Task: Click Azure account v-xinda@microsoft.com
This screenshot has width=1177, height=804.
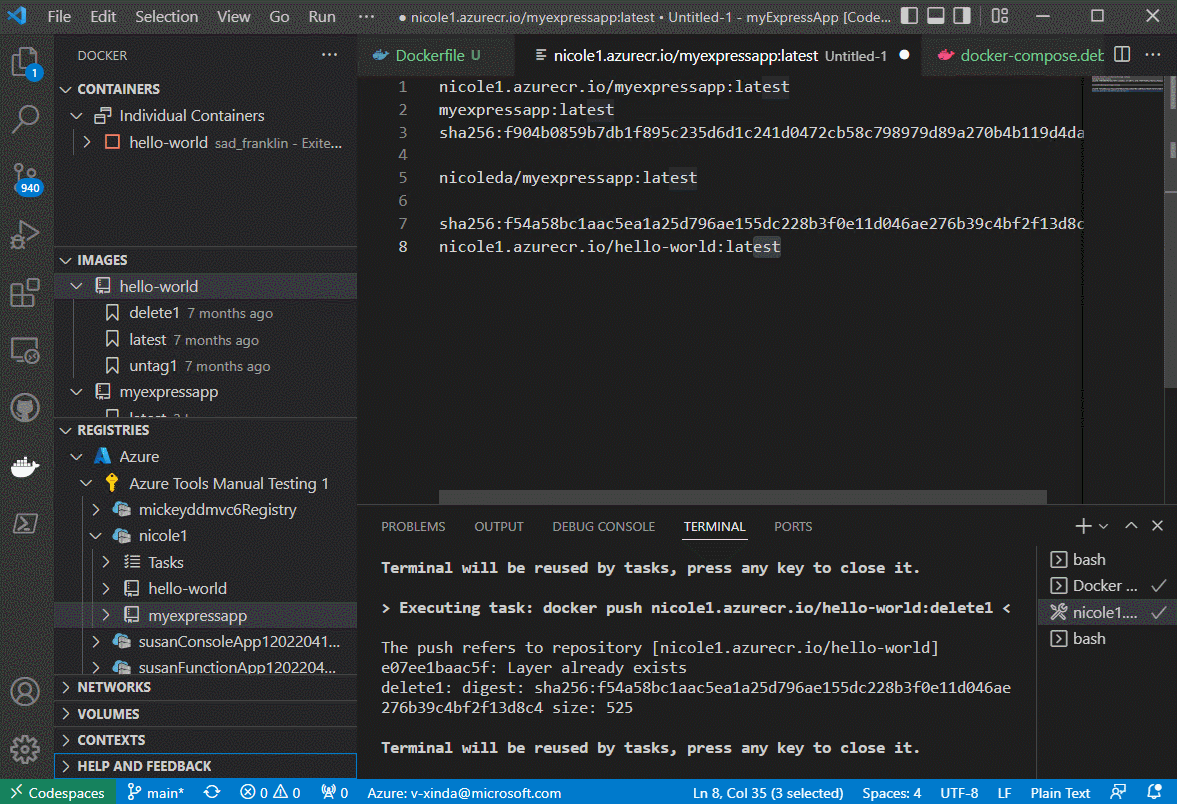Action: point(464,792)
